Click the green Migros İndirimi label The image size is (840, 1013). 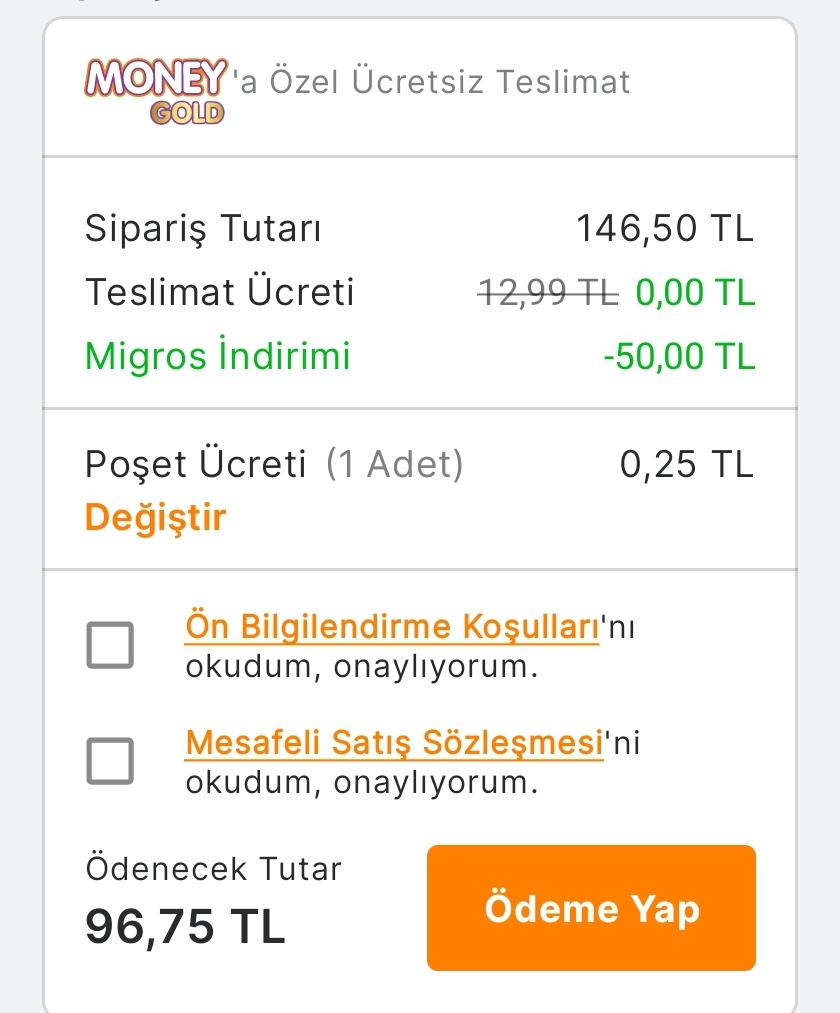(218, 356)
